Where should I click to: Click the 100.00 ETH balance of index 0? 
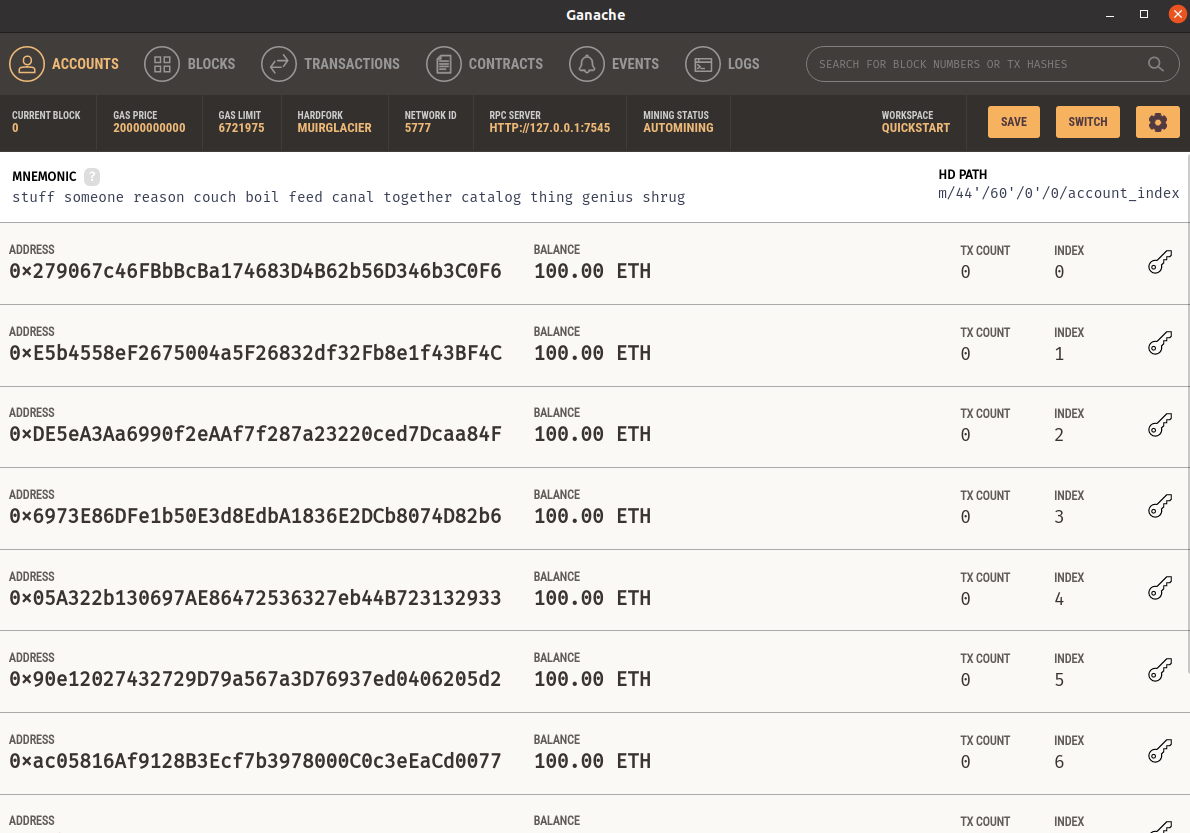click(x=592, y=271)
